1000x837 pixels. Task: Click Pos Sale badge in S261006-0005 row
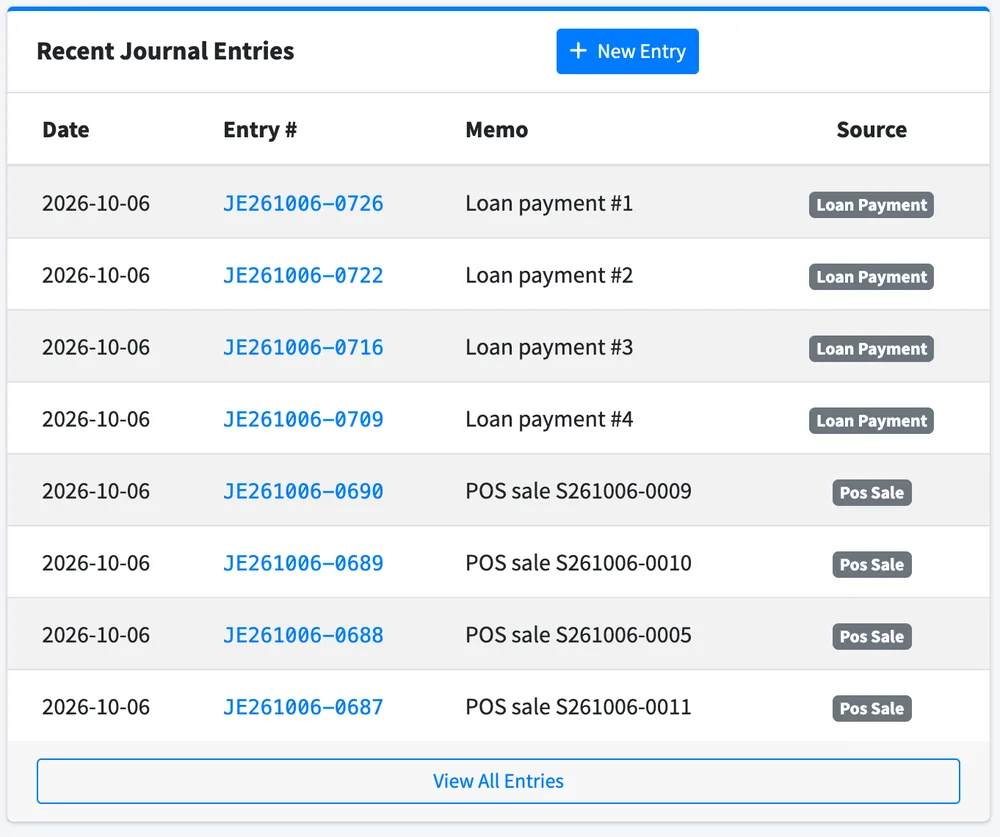coord(872,637)
